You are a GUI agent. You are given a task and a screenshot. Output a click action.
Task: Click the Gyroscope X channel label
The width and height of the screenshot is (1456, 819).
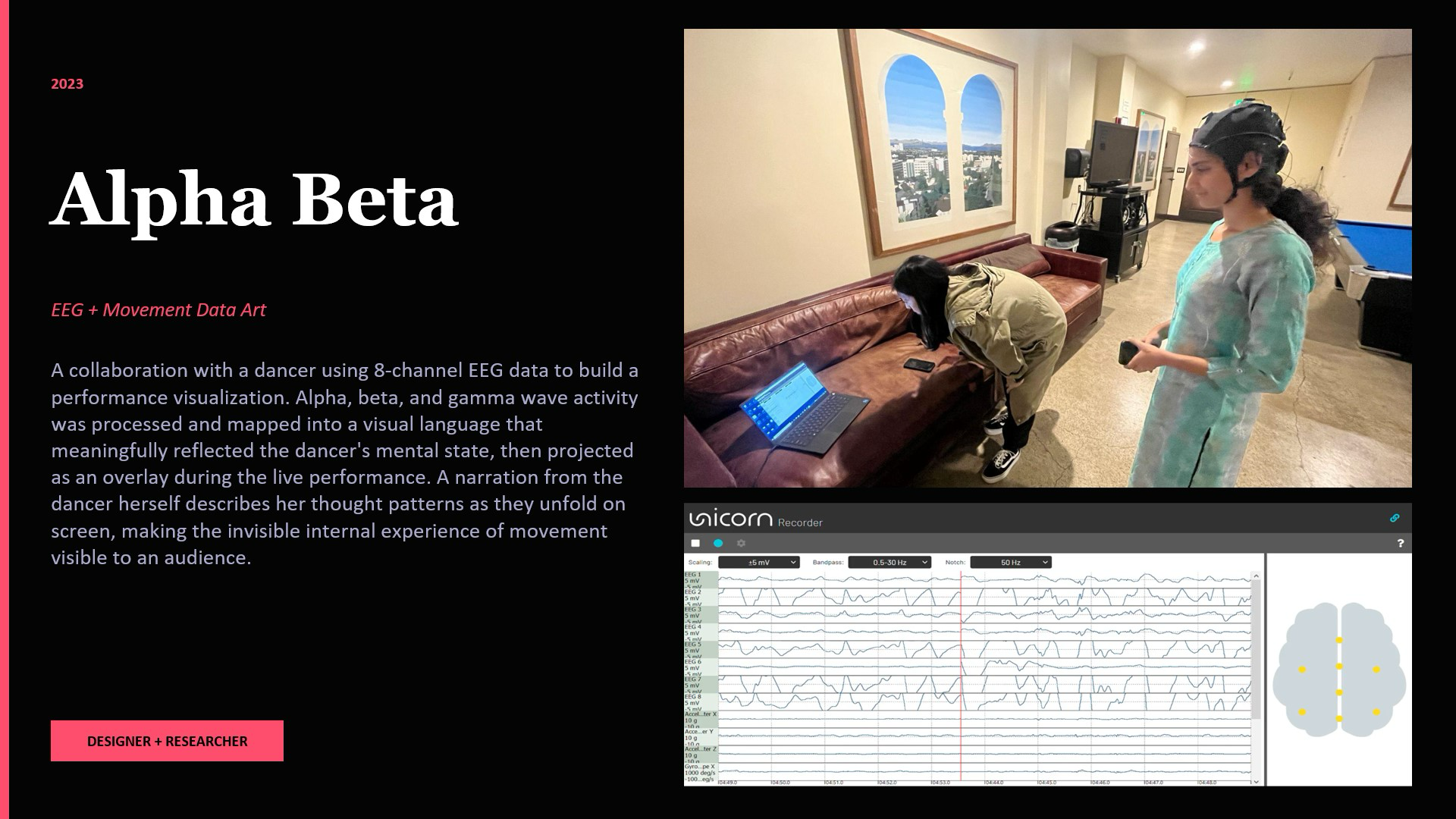(701, 773)
